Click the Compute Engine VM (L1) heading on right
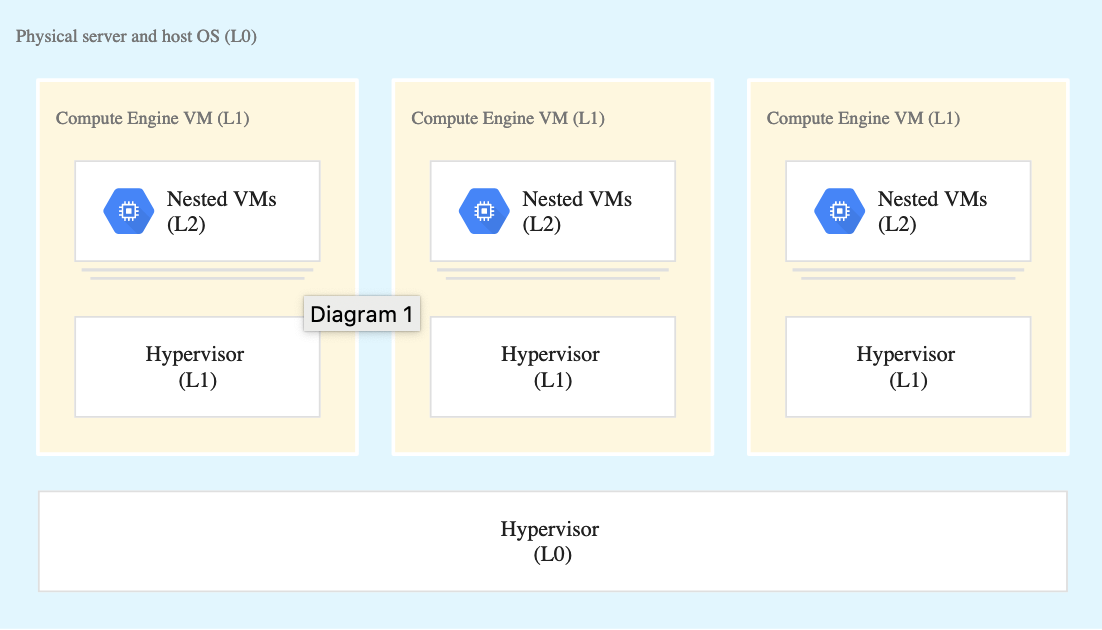Viewport: 1102px width, 630px height. pyautogui.click(x=863, y=118)
